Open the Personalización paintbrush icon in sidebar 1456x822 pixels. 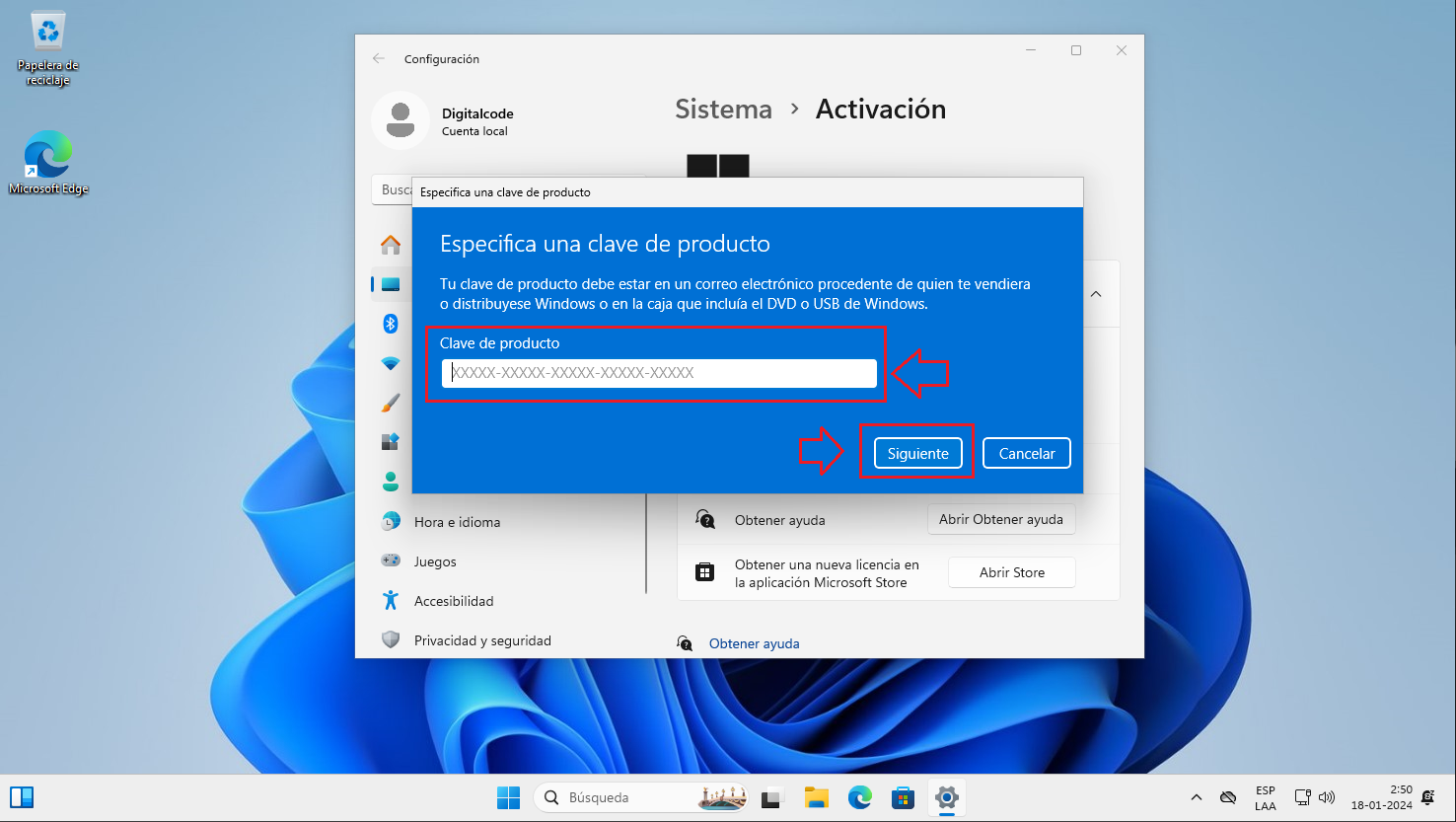pos(391,403)
